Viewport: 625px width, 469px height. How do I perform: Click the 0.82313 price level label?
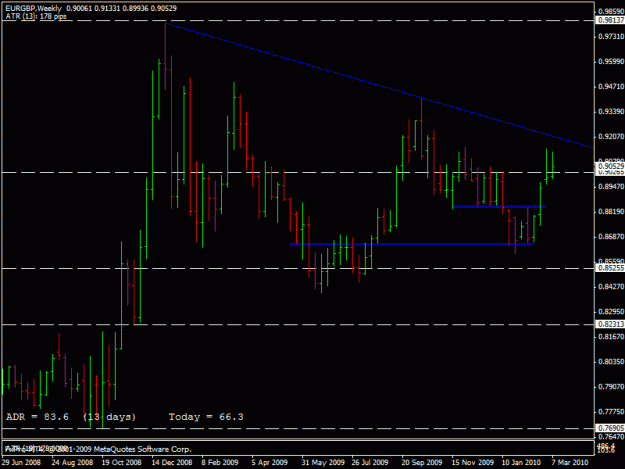pyautogui.click(x=611, y=324)
